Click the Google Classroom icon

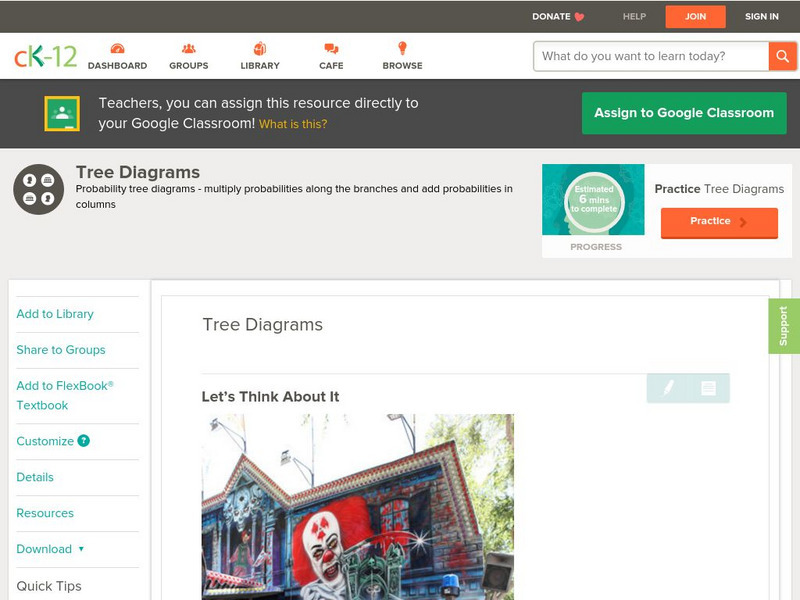(x=62, y=113)
